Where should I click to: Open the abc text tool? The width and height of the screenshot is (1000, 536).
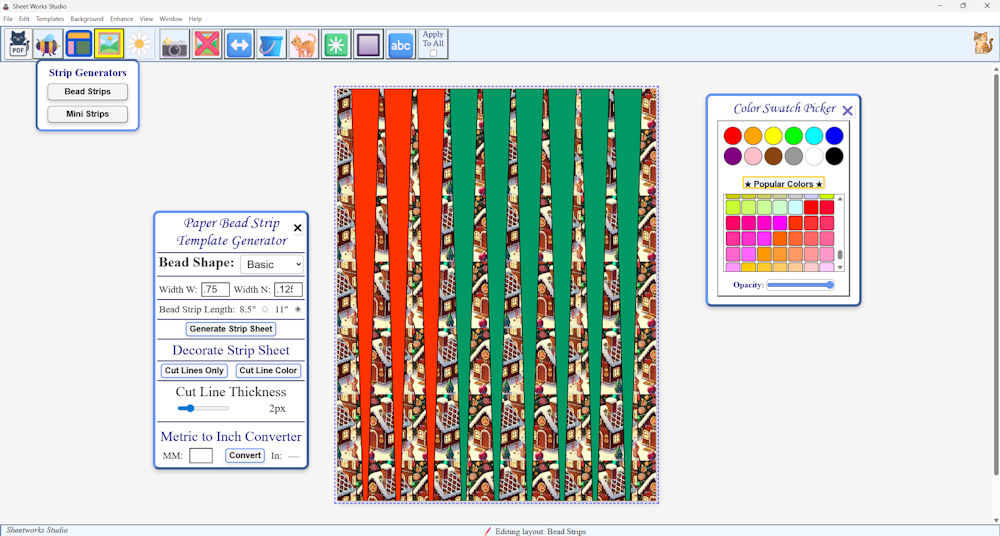(x=401, y=44)
